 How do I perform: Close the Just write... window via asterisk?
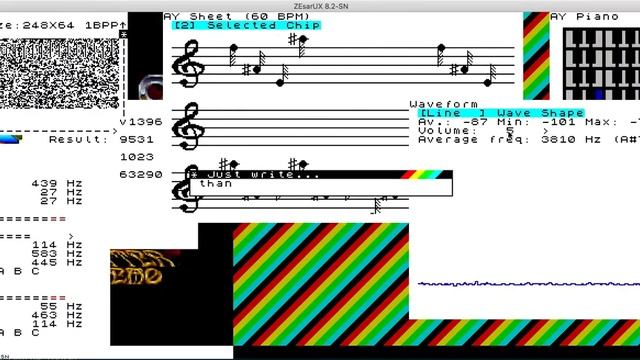pos(194,175)
